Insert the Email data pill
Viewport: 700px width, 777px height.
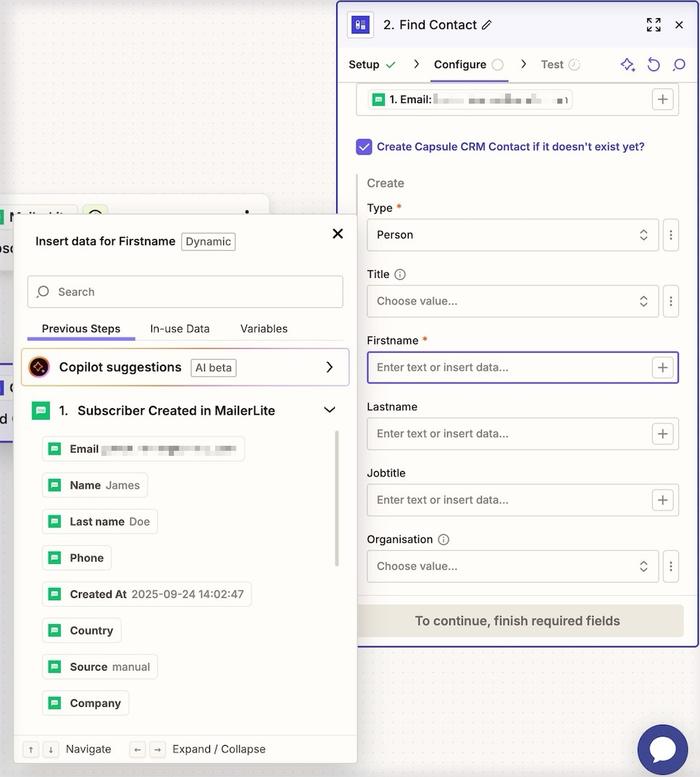pyautogui.click(x=143, y=449)
